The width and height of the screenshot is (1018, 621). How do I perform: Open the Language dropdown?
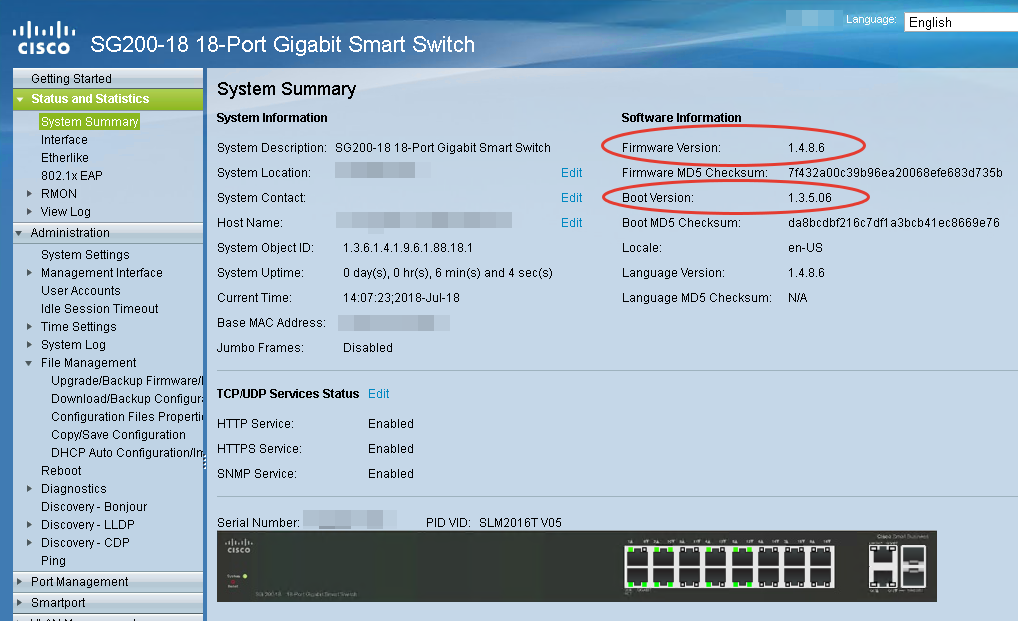[960, 22]
